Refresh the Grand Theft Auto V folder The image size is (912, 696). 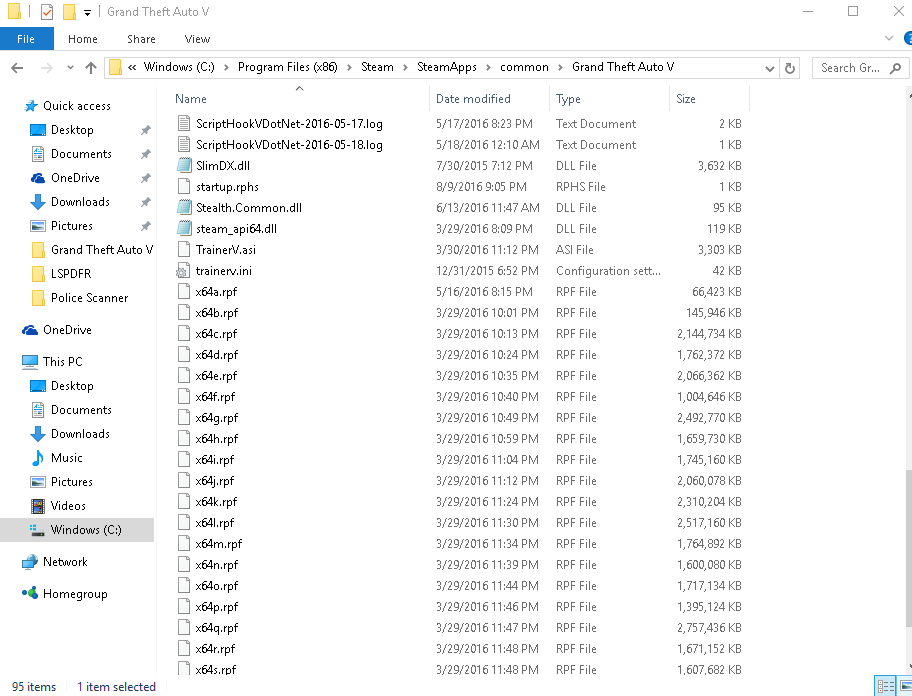790,68
